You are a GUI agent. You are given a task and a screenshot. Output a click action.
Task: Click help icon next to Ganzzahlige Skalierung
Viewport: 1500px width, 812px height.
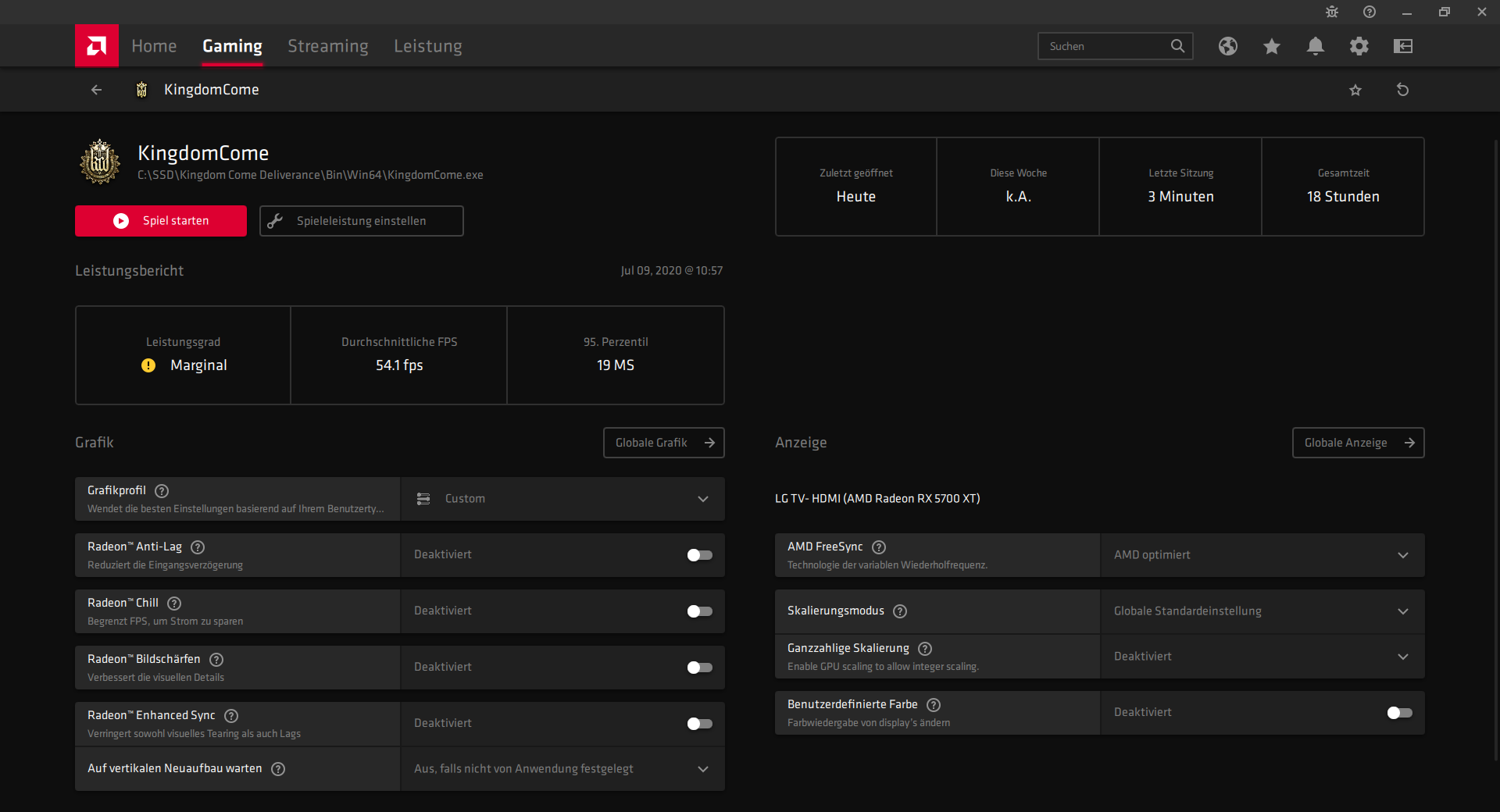click(925, 649)
